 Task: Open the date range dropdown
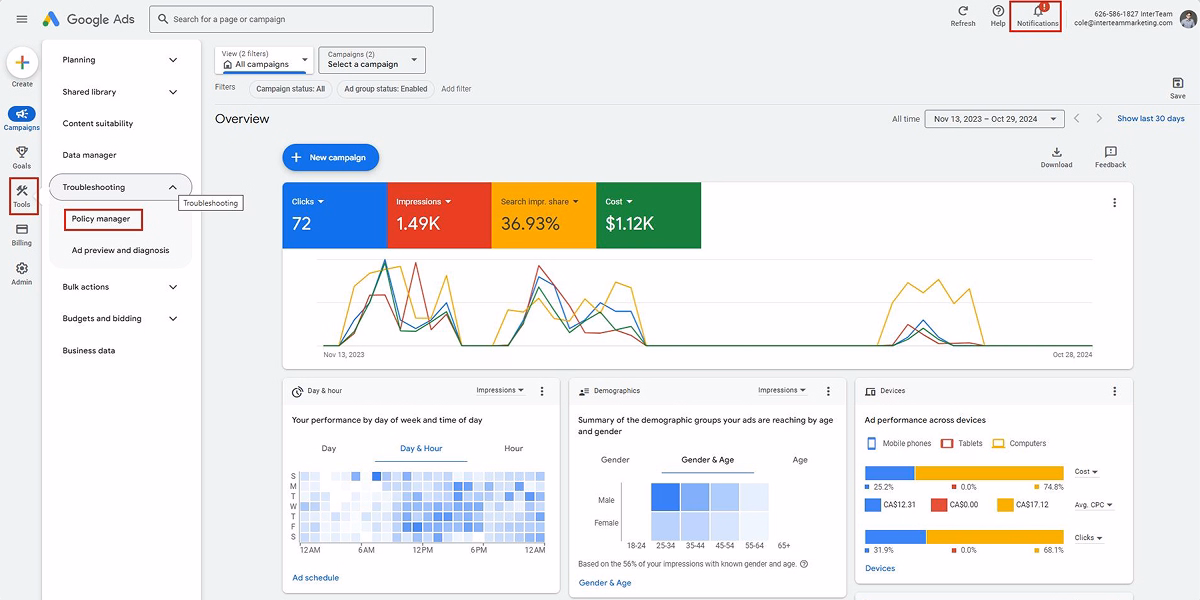coord(994,118)
